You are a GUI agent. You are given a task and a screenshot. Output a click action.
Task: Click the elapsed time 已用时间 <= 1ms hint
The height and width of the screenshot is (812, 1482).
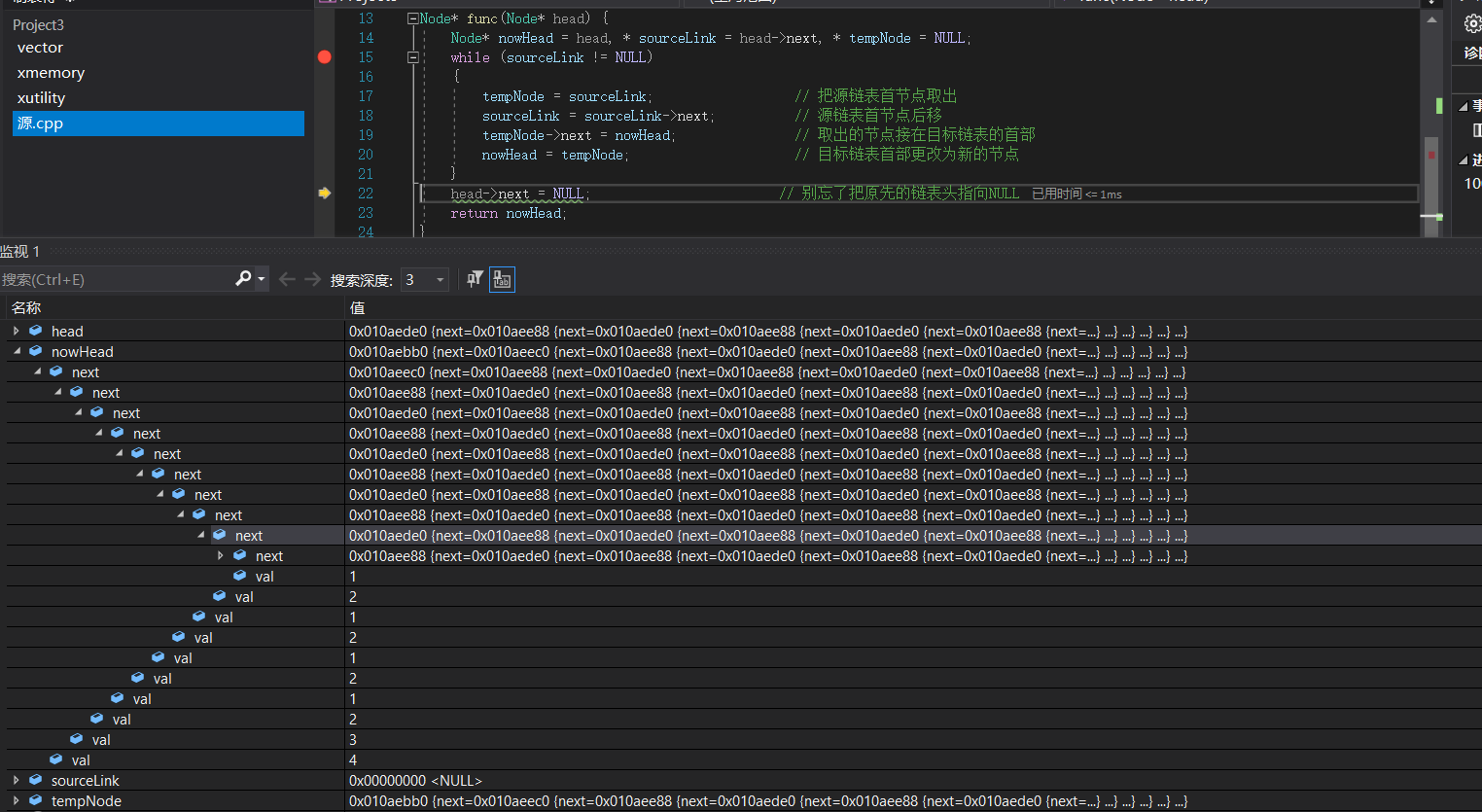(1076, 194)
